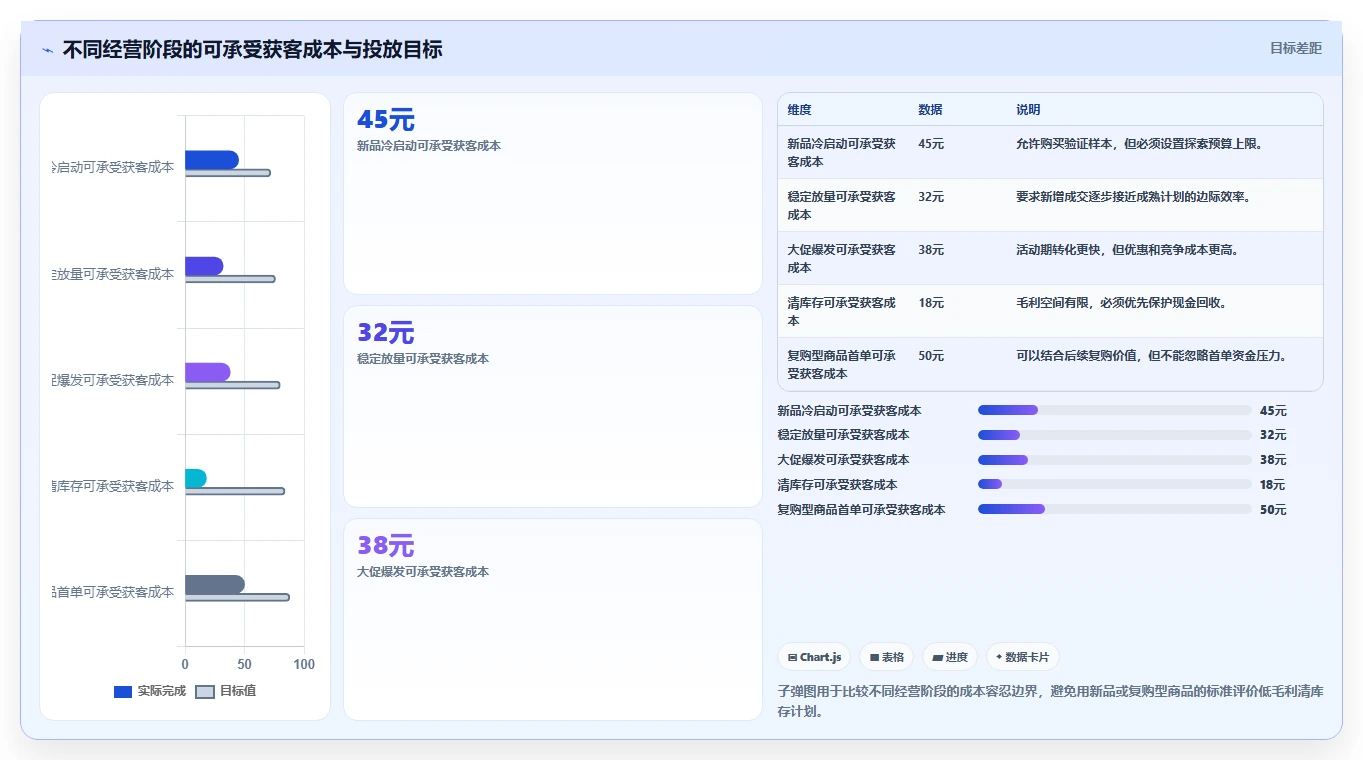Screen dimensions: 1363x760
Task: Select the large 32元 card value
Action: click(x=386, y=333)
